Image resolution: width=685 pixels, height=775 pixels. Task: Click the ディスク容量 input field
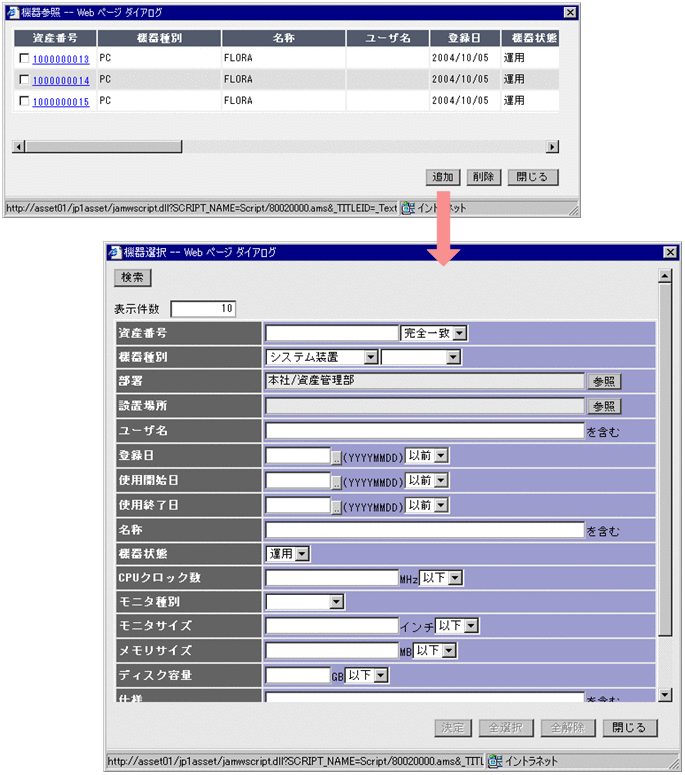[x=298, y=675]
